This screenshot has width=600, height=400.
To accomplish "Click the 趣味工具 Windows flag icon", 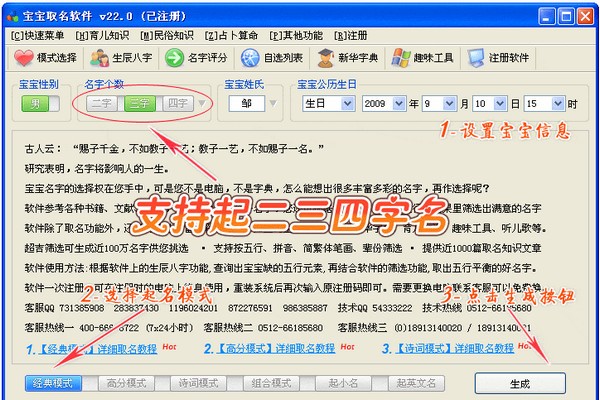I will tap(401, 58).
